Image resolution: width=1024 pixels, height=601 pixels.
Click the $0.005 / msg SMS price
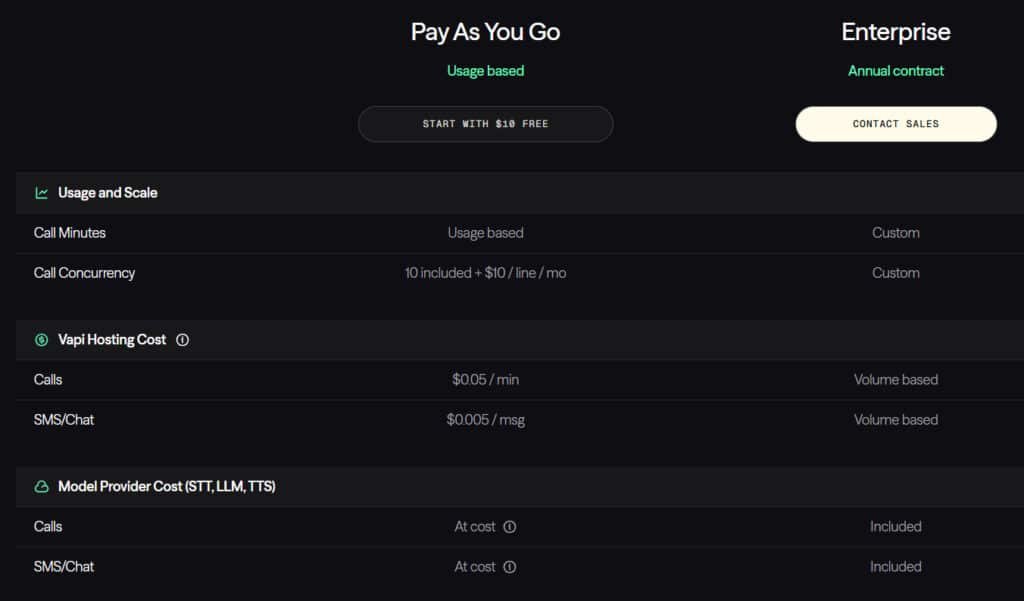485,420
